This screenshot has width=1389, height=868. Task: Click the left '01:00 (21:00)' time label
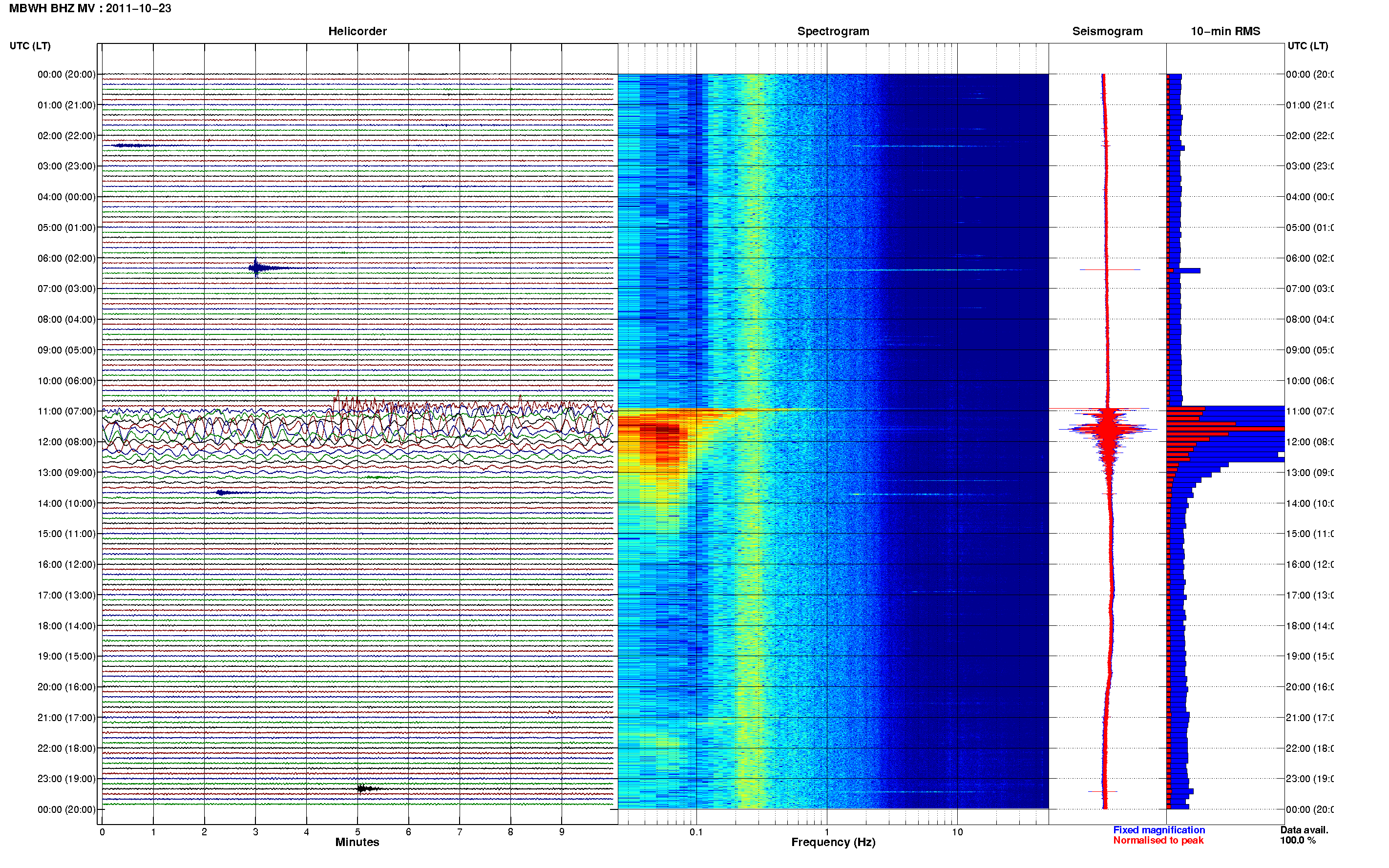click(66, 105)
